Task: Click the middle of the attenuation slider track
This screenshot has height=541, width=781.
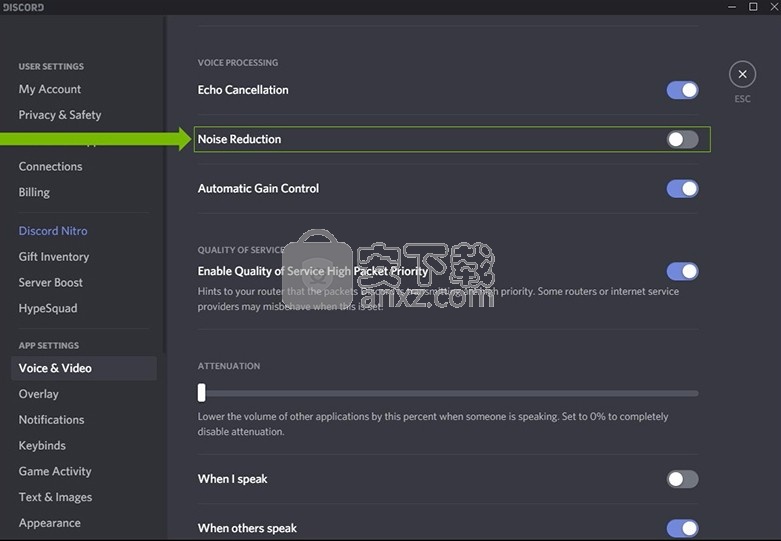Action: click(x=448, y=393)
